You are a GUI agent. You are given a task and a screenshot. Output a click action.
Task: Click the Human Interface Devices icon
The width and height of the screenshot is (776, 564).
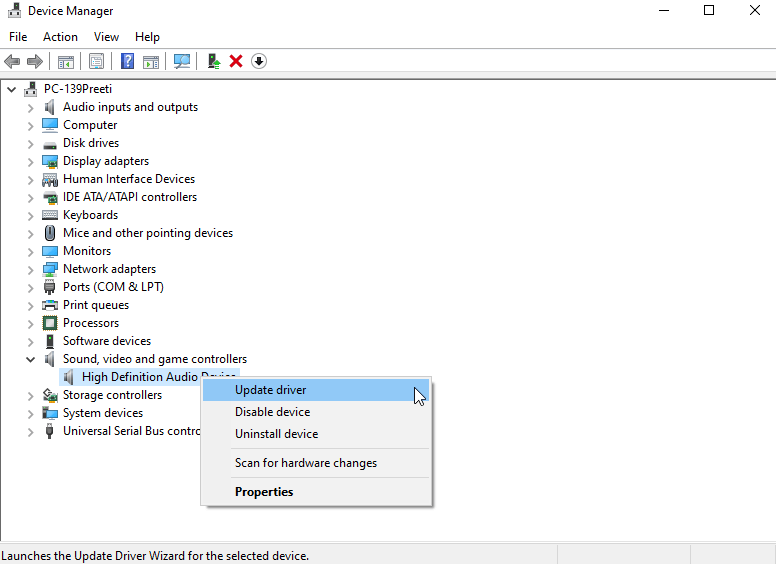[50, 179]
